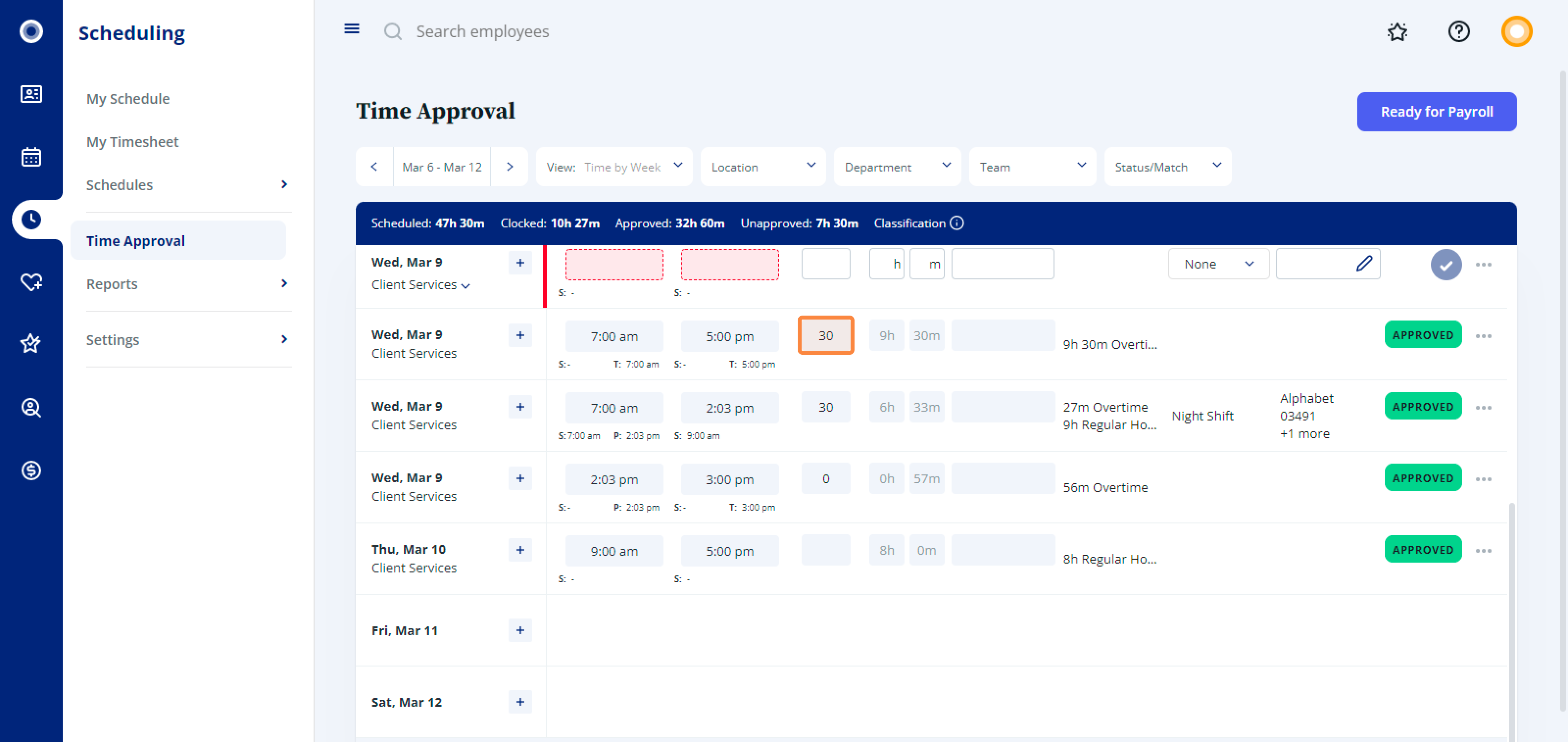Screen dimensions: 1568x742
Task: Click APPROVED badge on 56m Overtime row
Action: [x=1422, y=478]
